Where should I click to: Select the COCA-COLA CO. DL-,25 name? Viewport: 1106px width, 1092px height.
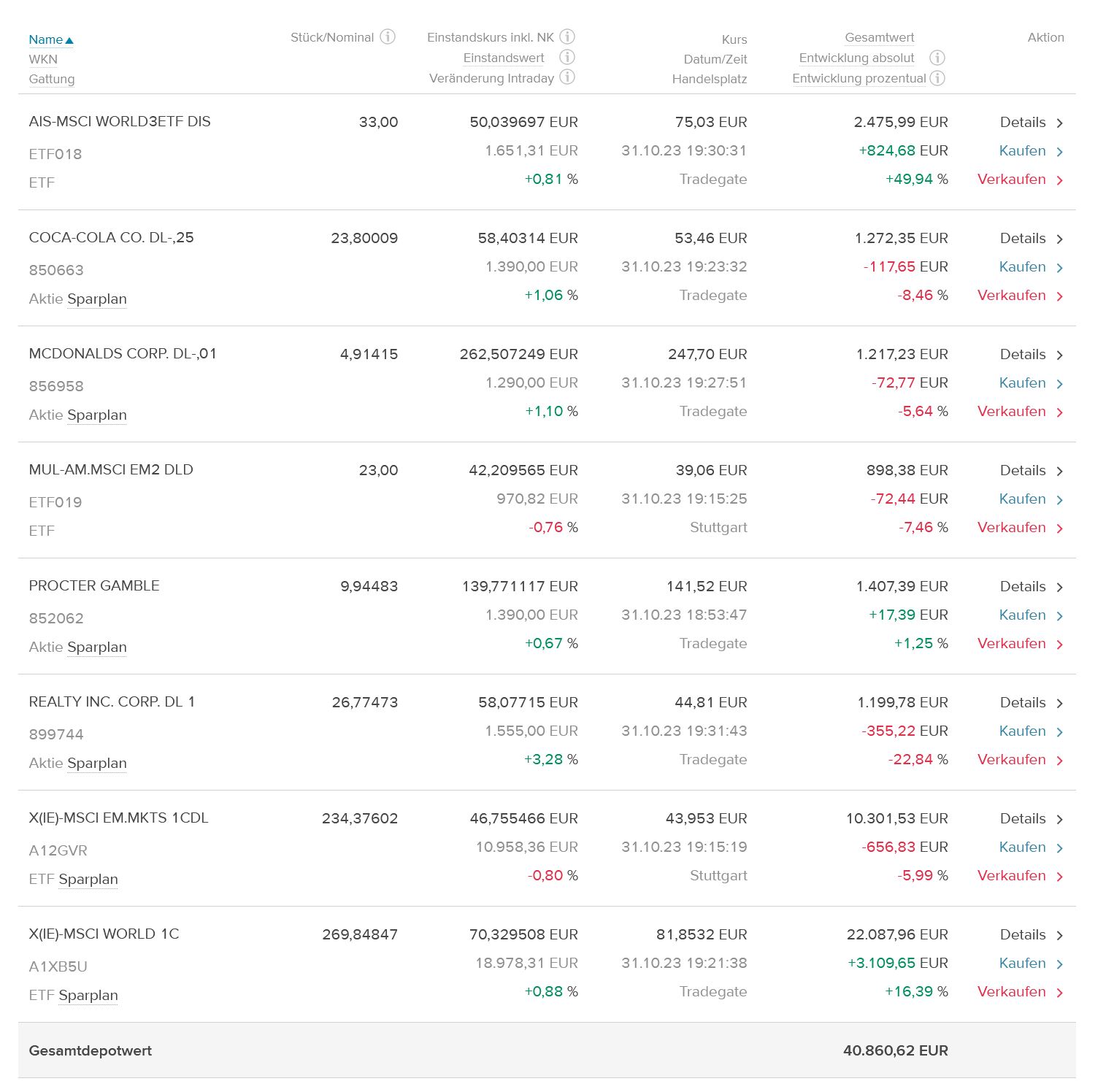pos(111,237)
